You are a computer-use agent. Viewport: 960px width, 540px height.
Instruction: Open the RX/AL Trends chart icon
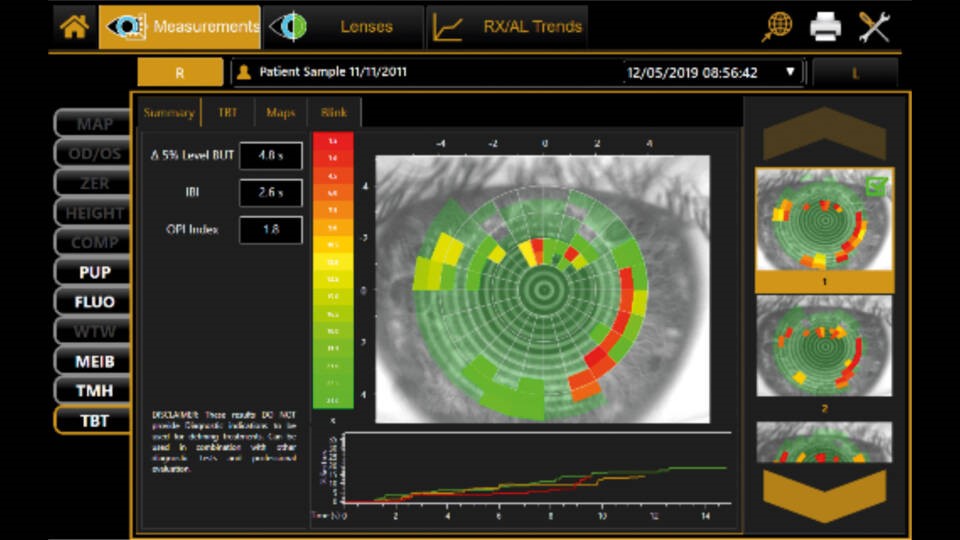447,27
